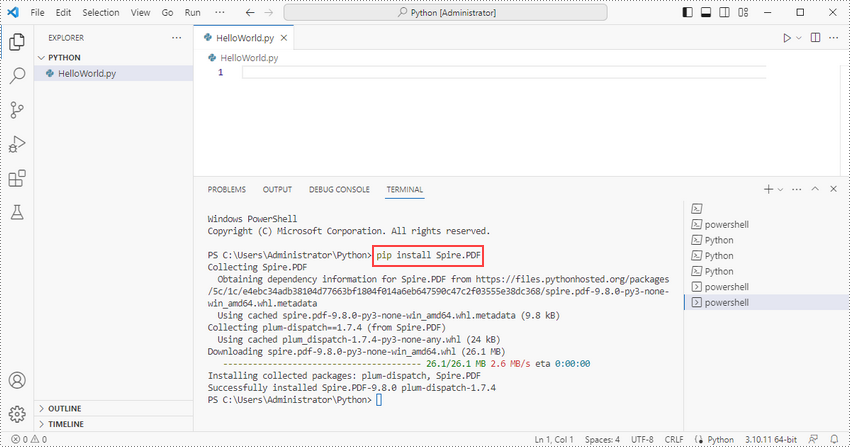This screenshot has height=447, width=850.
Task: Select the TERMINAL panel tab
Action: tap(404, 190)
